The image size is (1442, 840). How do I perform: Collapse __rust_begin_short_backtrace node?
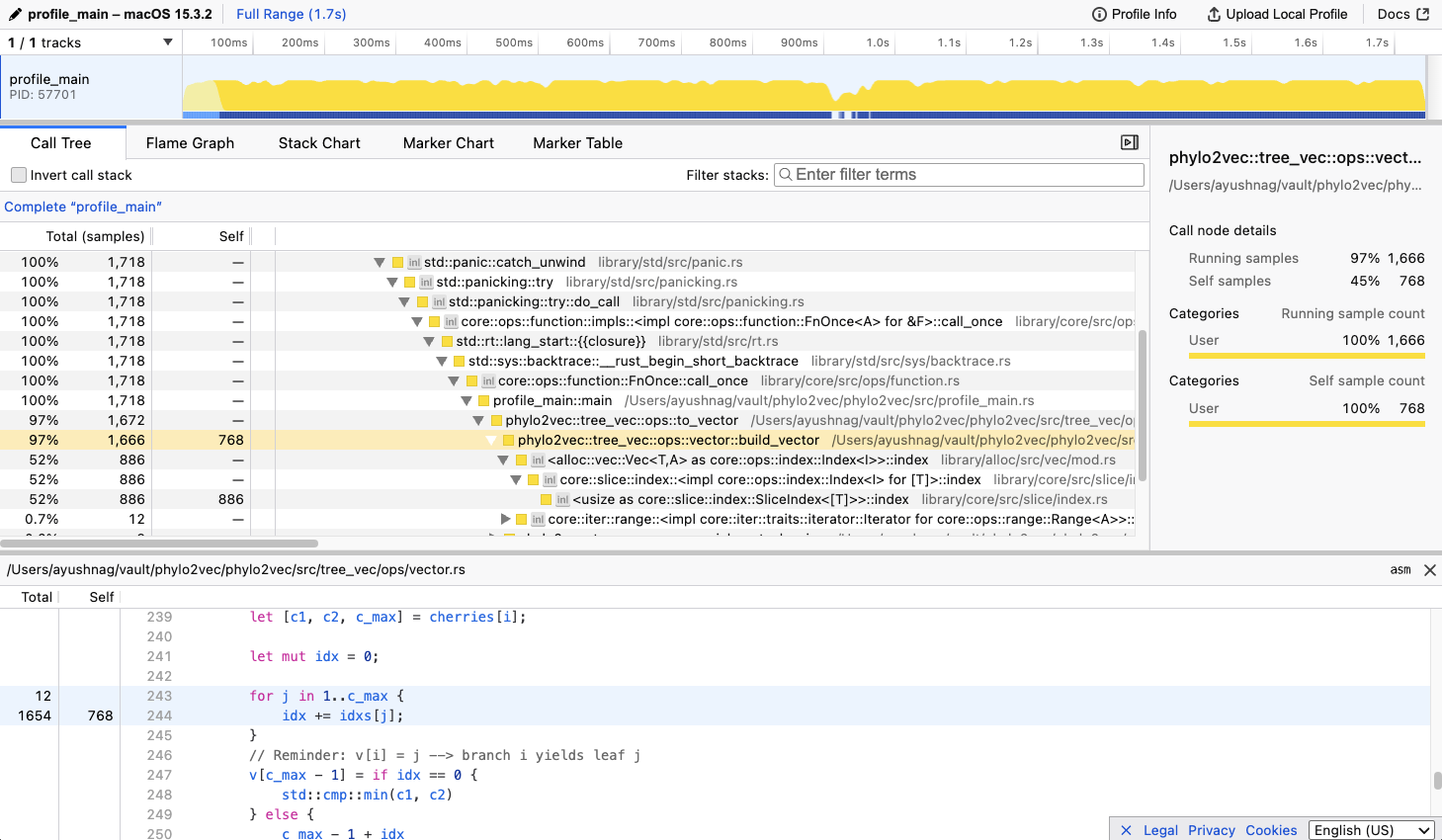442,361
